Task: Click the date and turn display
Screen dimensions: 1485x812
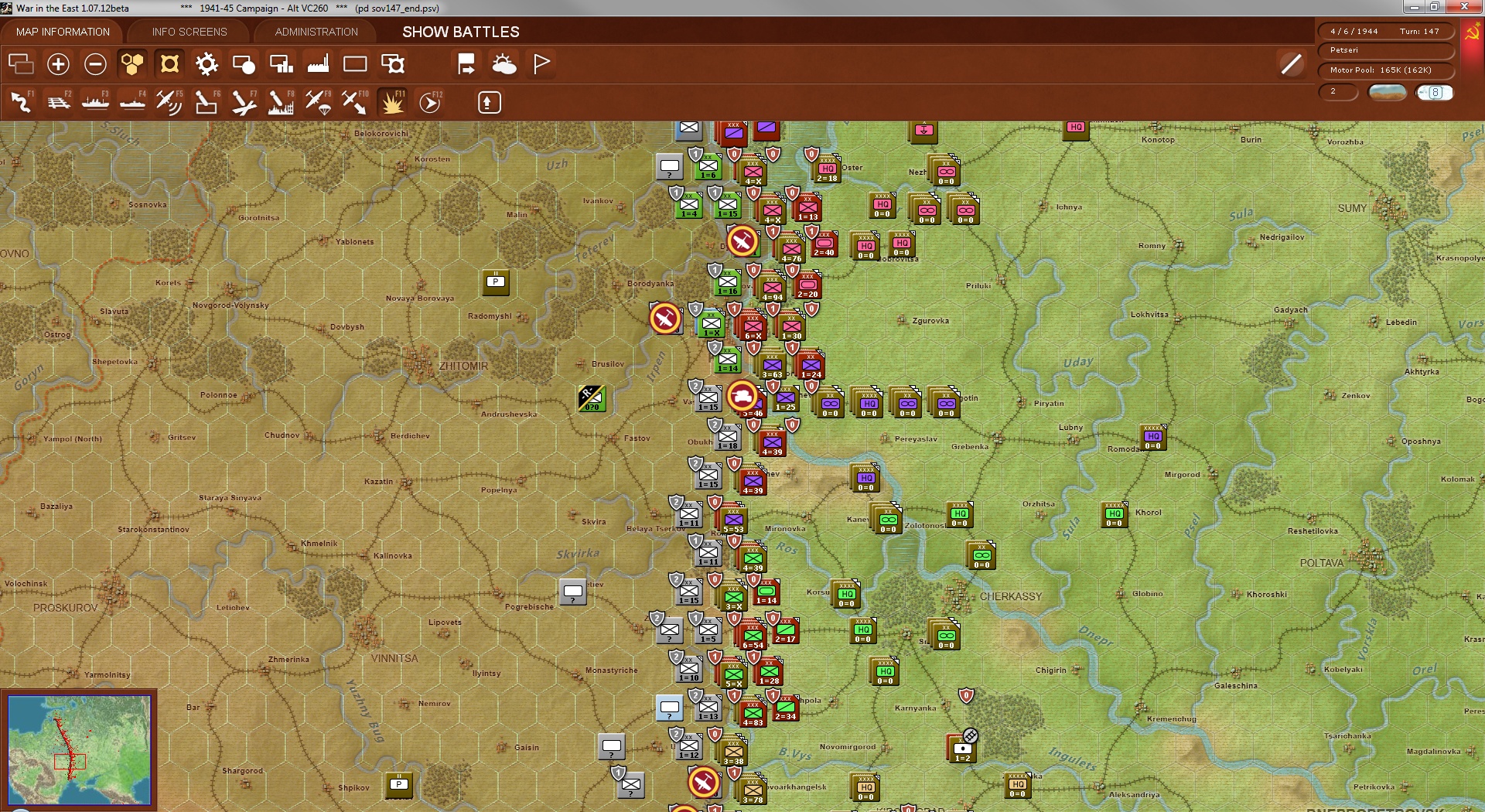Action: (1385, 32)
